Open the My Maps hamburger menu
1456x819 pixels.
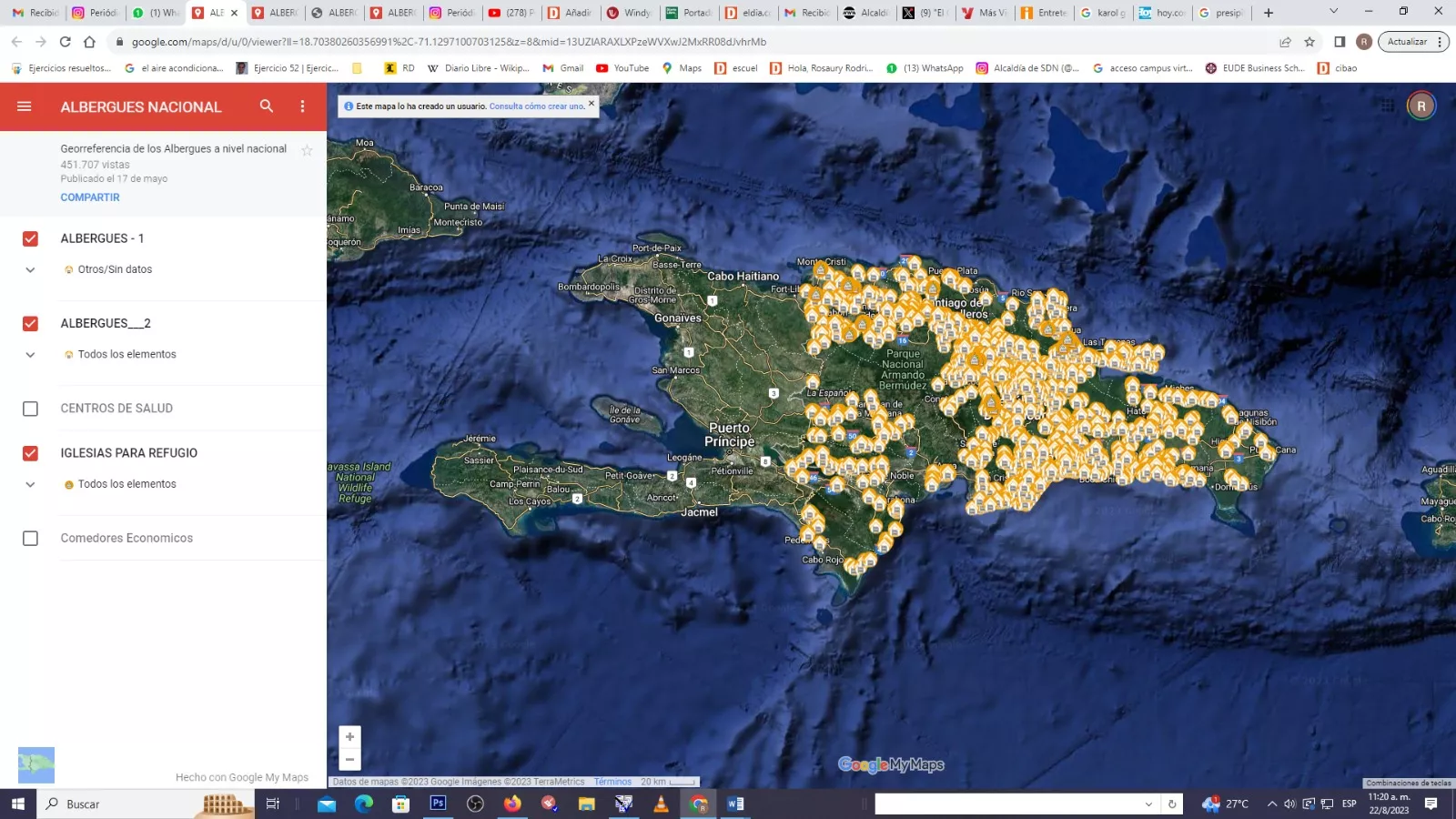point(25,106)
